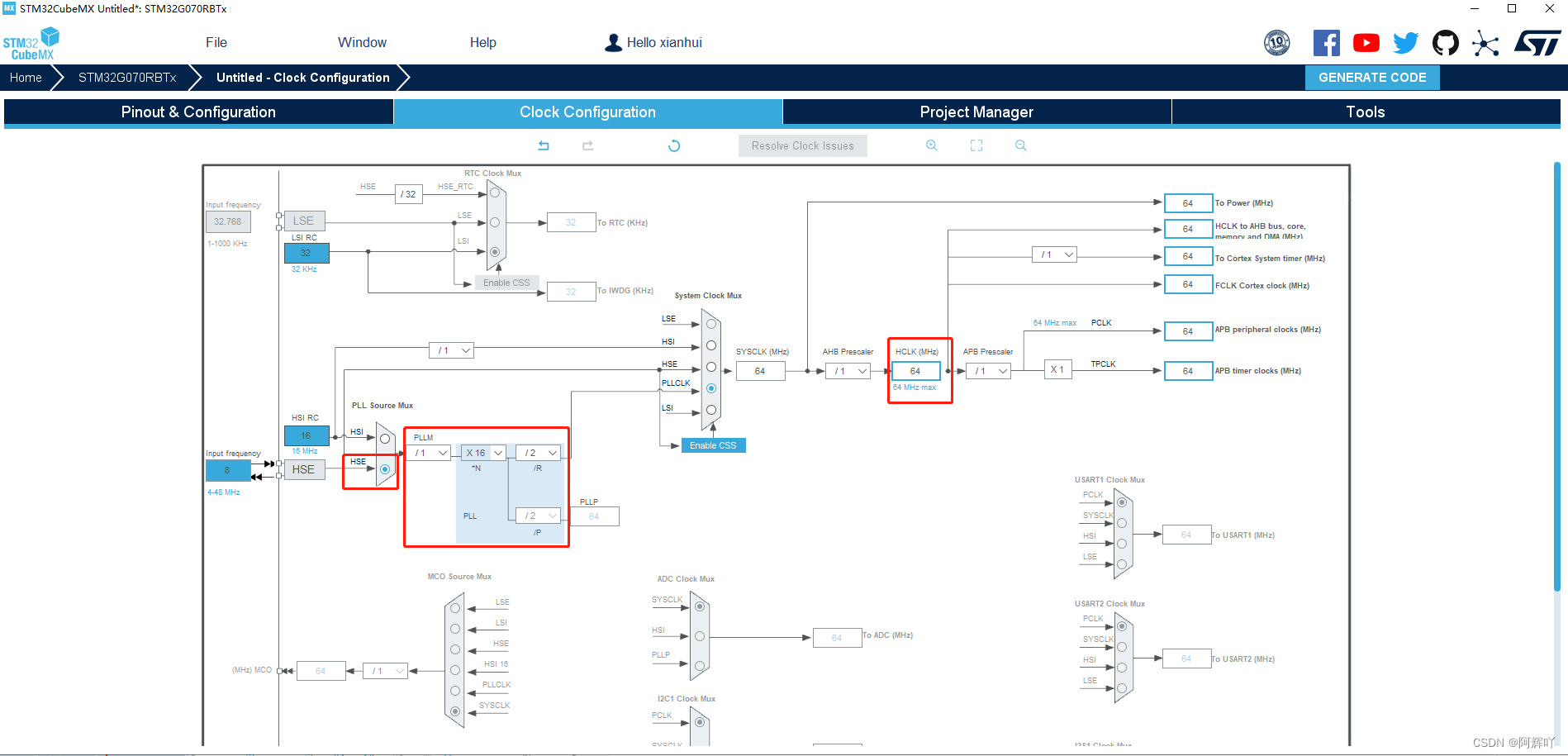
Task: Select PLLCLK in the System Clock Mux
Action: [x=711, y=388]
